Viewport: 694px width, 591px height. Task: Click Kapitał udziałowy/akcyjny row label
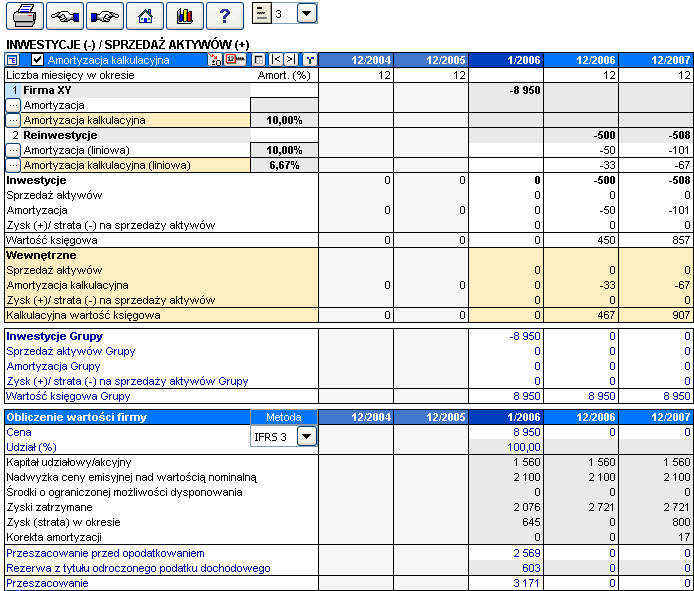tap(69, 463)
